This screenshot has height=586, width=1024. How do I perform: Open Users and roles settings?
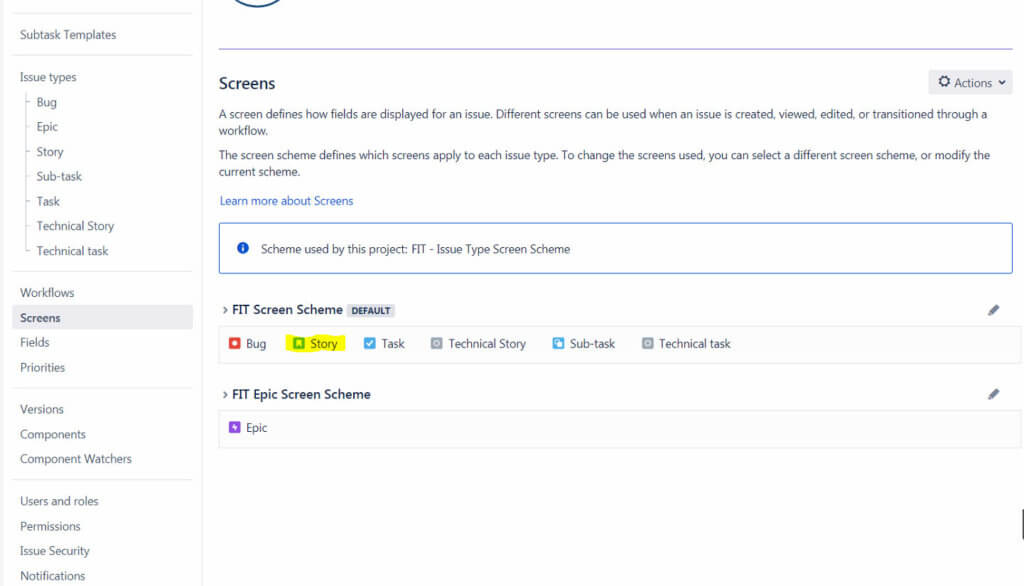[x=59, y=501]
